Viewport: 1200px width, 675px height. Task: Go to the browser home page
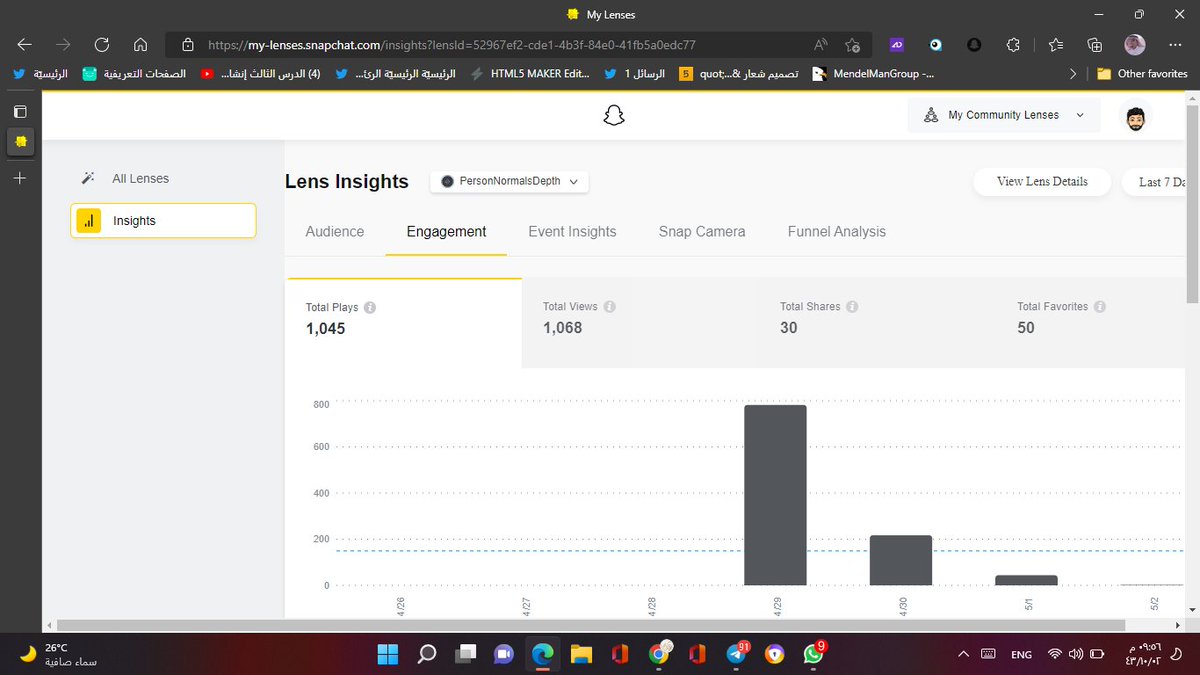click(140, 45)
